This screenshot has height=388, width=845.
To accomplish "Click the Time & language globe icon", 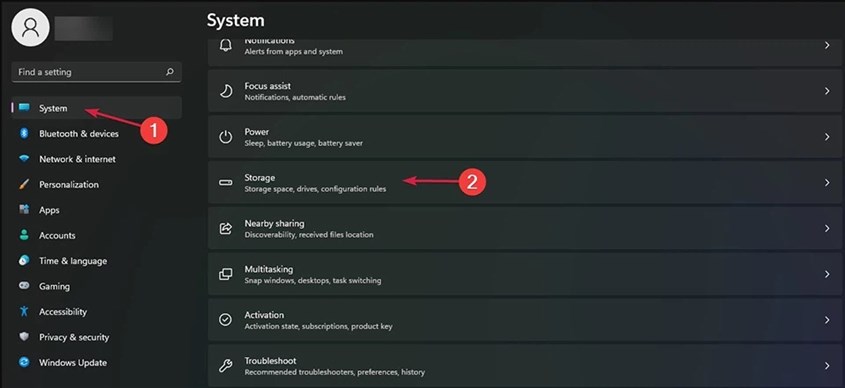I will [24, 260].
